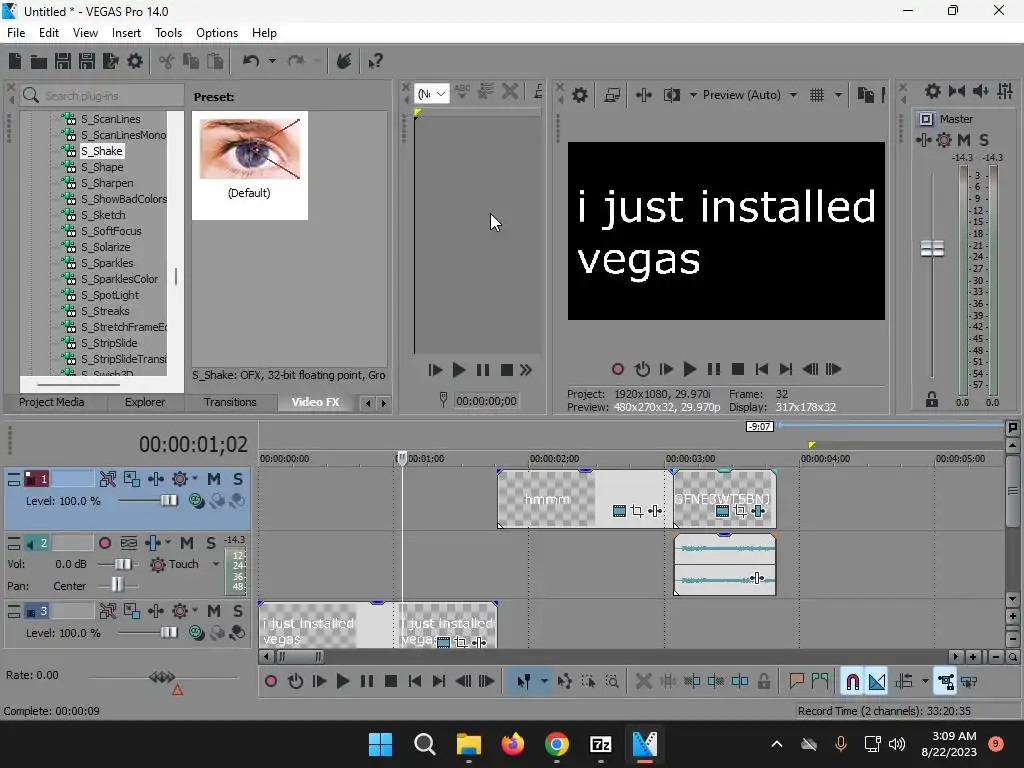1024x768 pixels.
Task: Open project Properties gear in main toolbar
Action: 135,61
